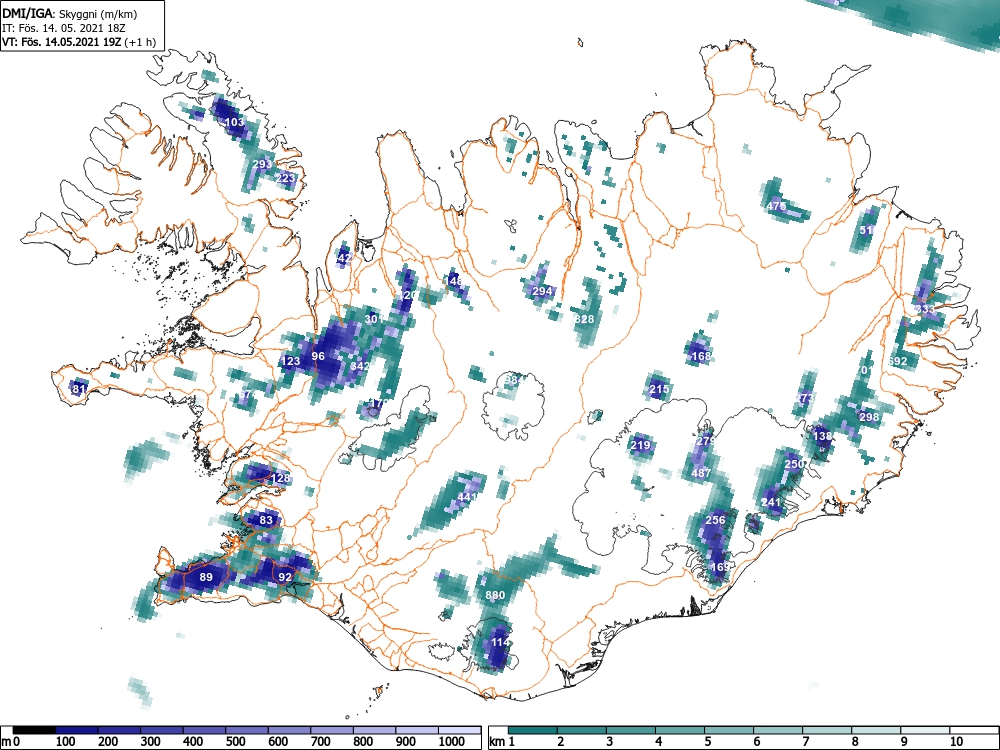Click the visibility value 692 in the east

897,361
